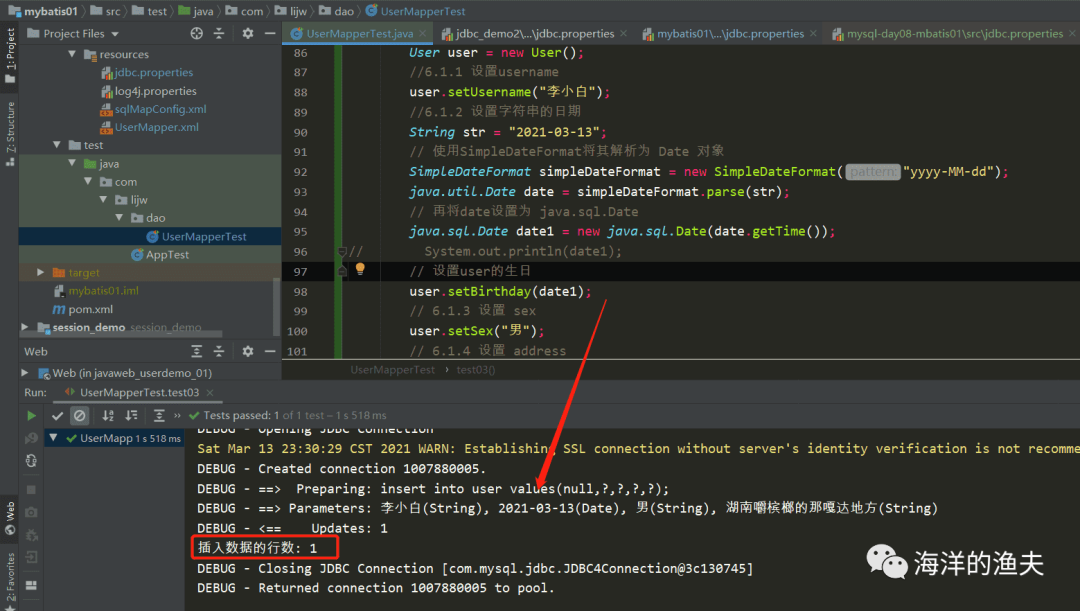1080x611 pixels.
Task: Open the Web tool window stripe
Action: [x=10, y=518]
